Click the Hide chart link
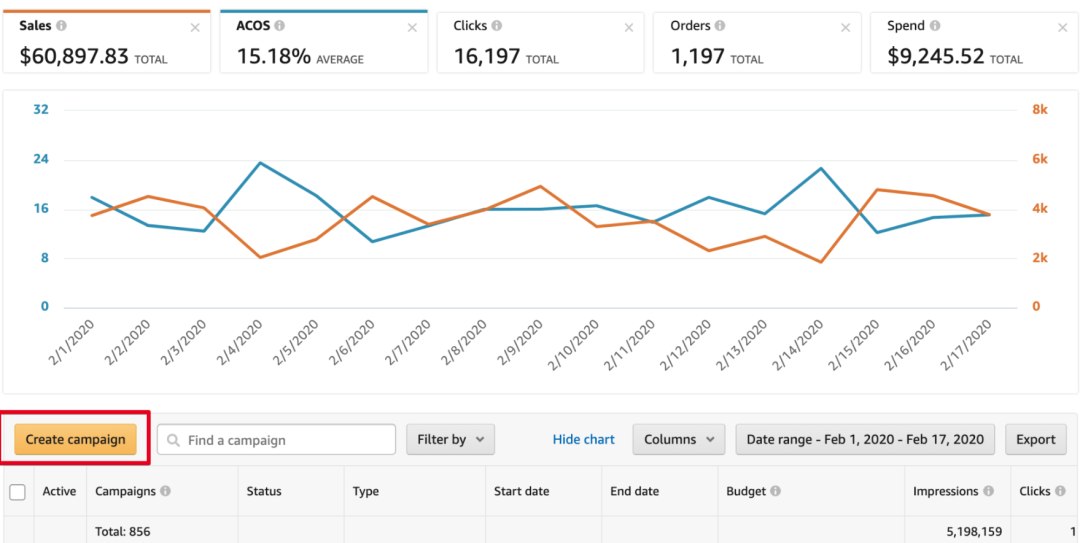 [x=584, y=439]
